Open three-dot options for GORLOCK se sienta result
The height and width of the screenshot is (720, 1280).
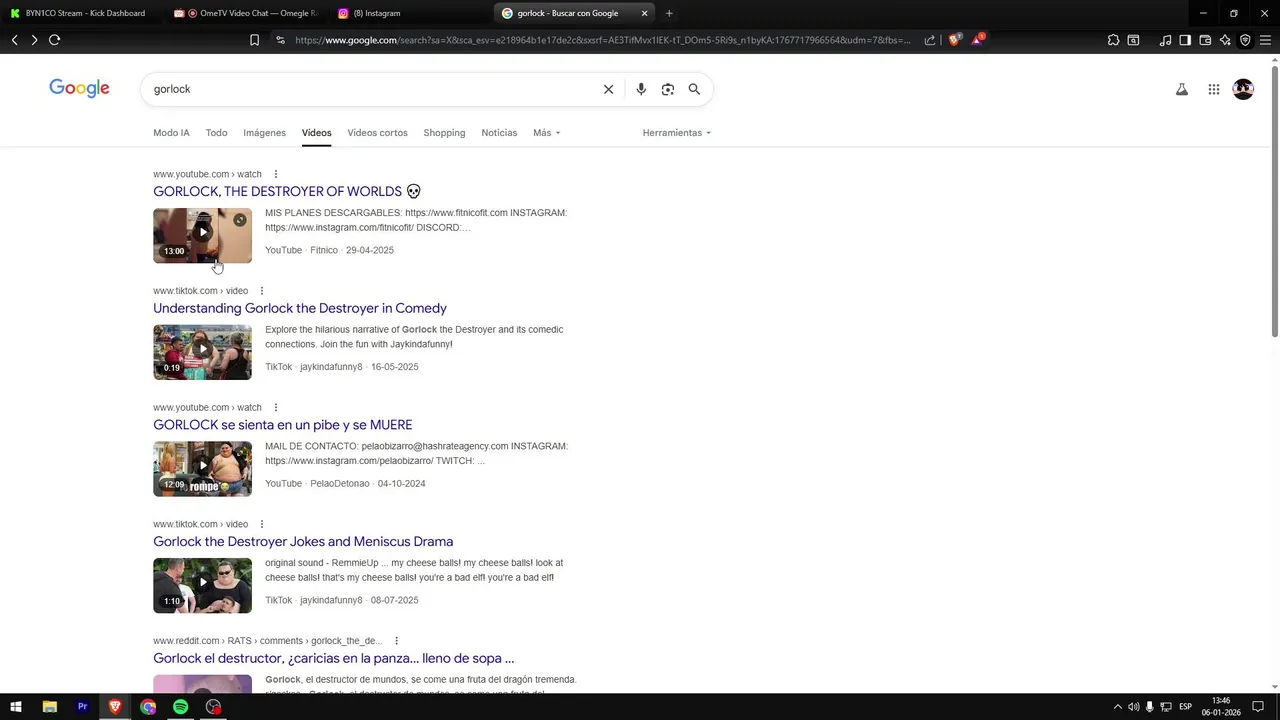coord(276,408)
